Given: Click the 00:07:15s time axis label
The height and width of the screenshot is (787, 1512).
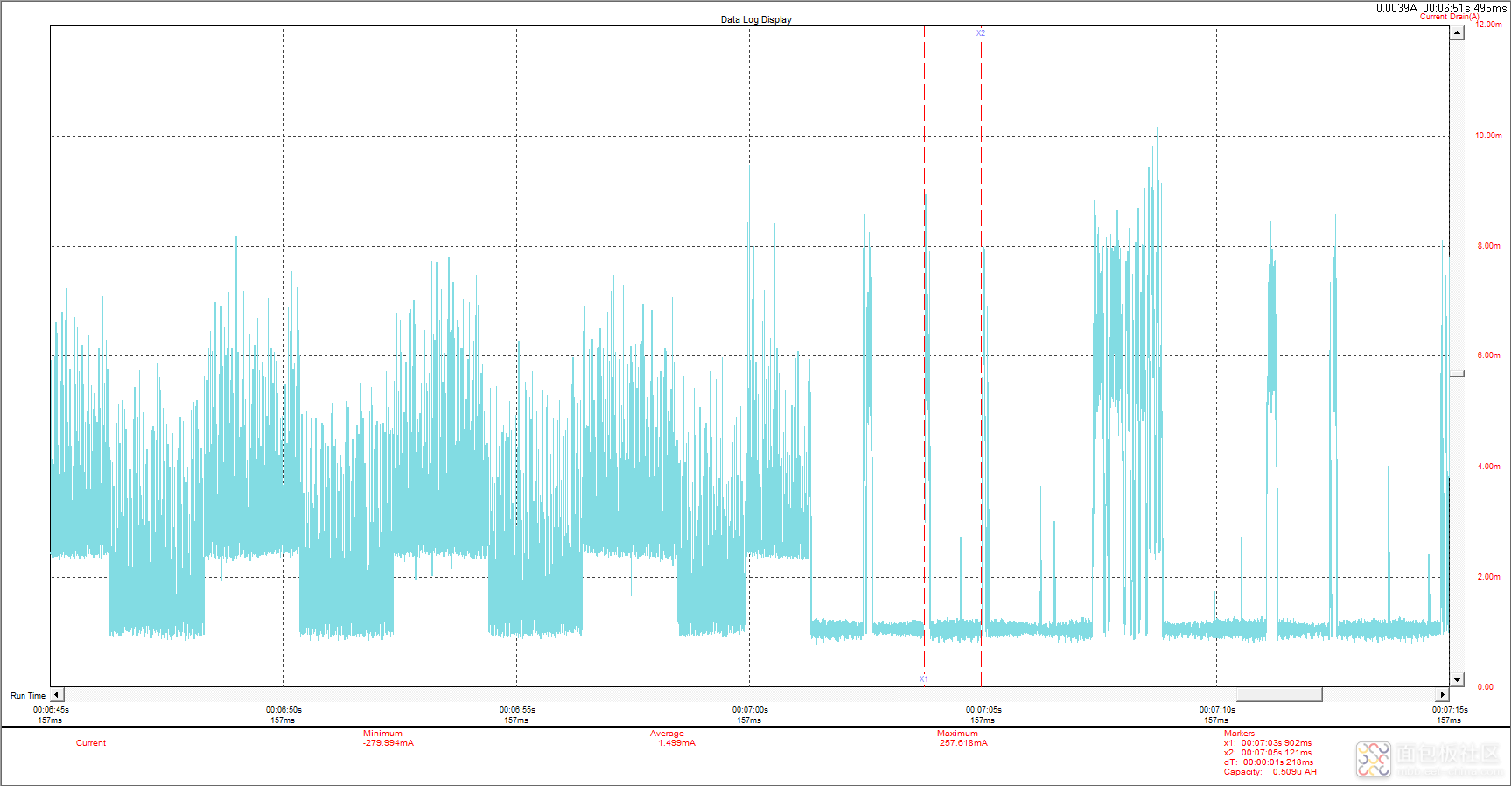Looking at the screenshot, I should pos(1450,710).
